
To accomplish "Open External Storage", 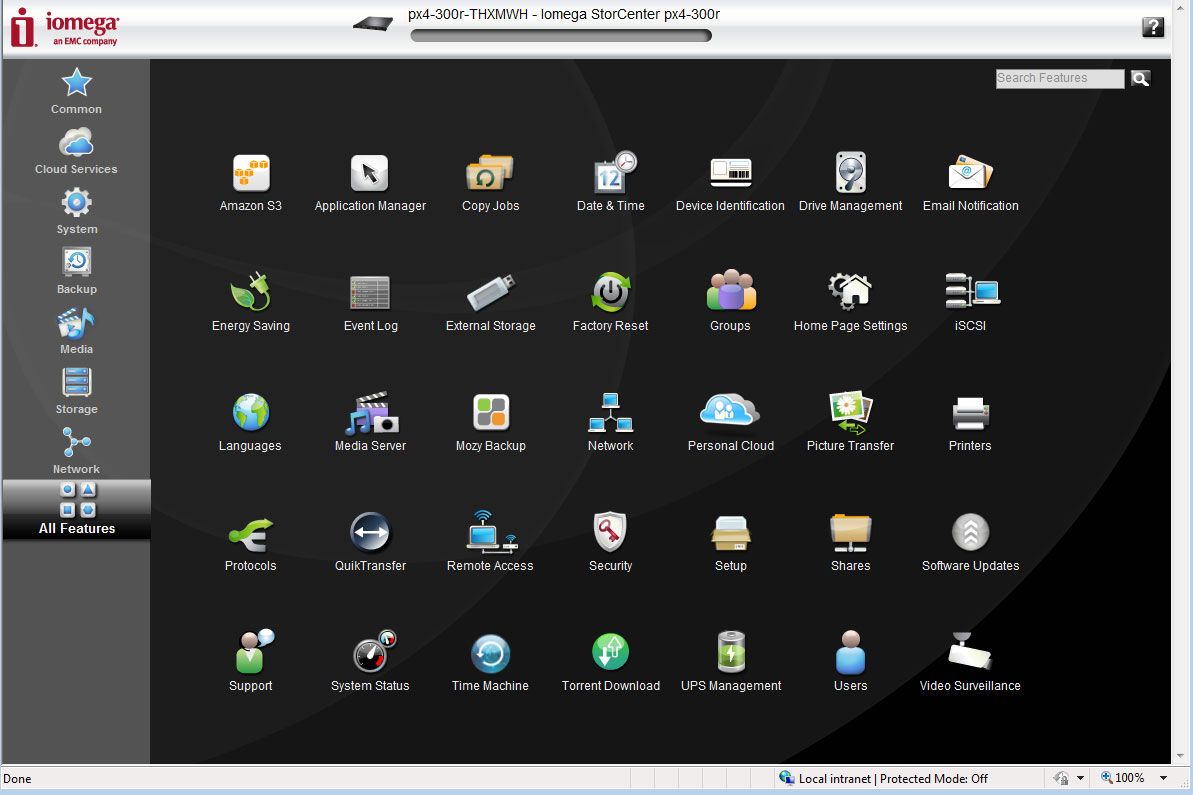I will click(490, 303).
